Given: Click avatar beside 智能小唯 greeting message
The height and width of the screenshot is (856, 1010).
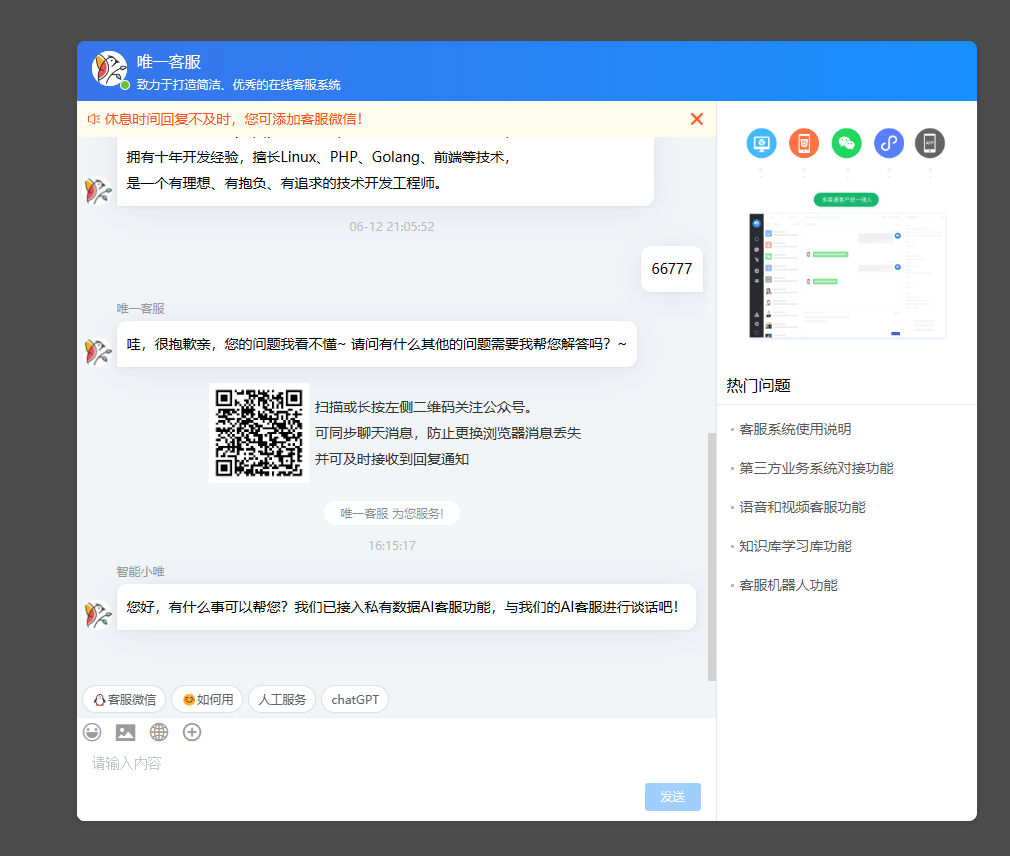Looking at the screenshot, I should (98, 615).
